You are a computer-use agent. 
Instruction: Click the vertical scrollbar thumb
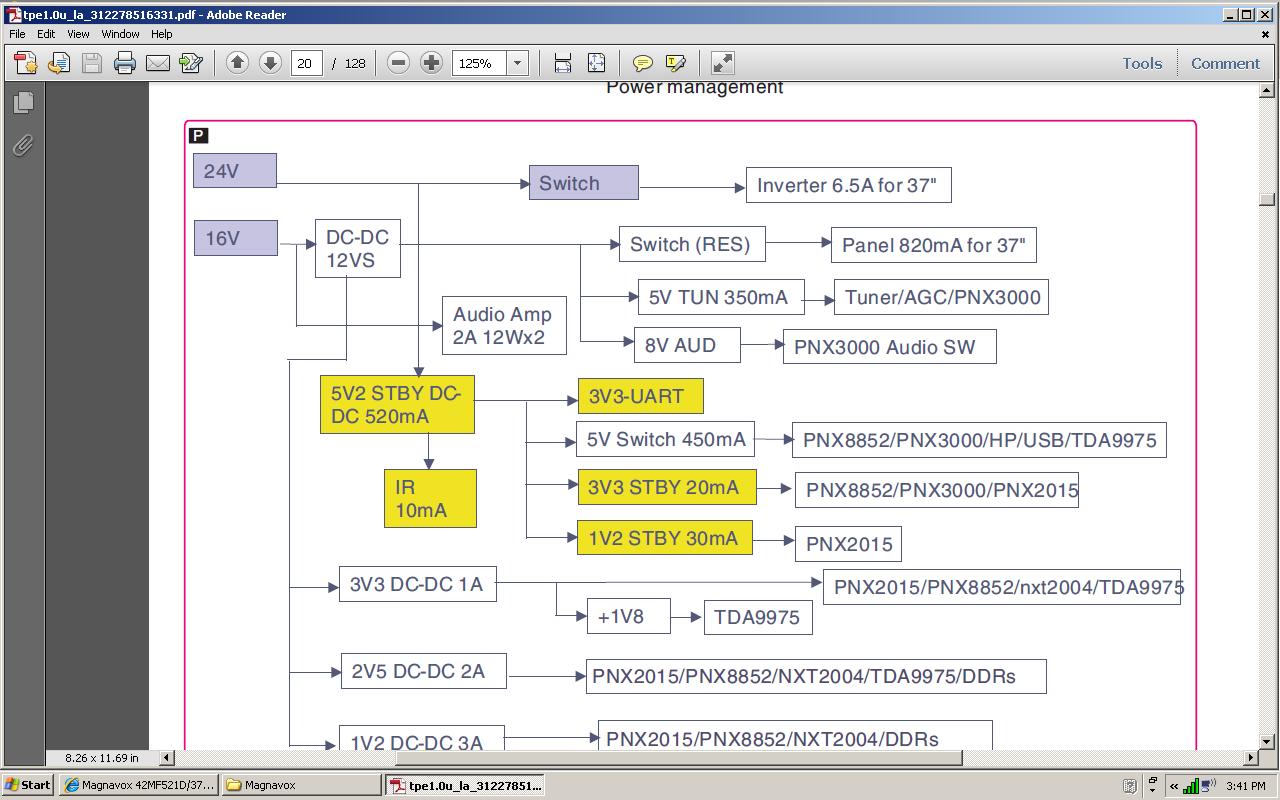point(1267,199)
